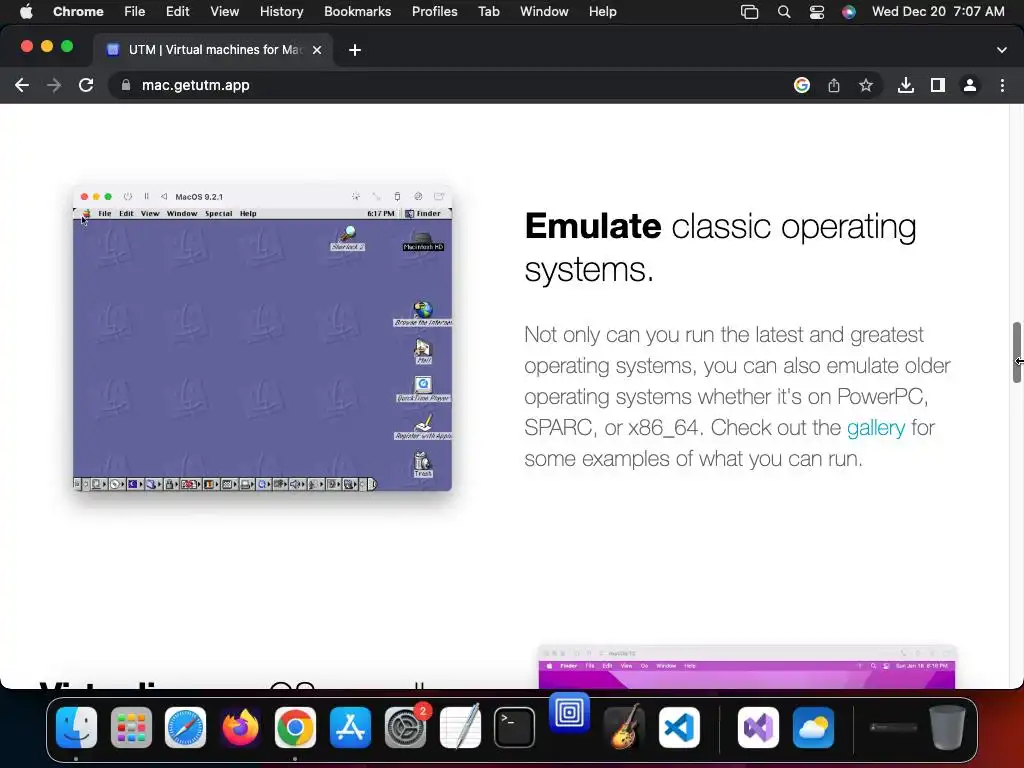Open Trash from the Dock
Viewport: 1024px width, 768px height.
pyautogui.click(x=947, y=727)
